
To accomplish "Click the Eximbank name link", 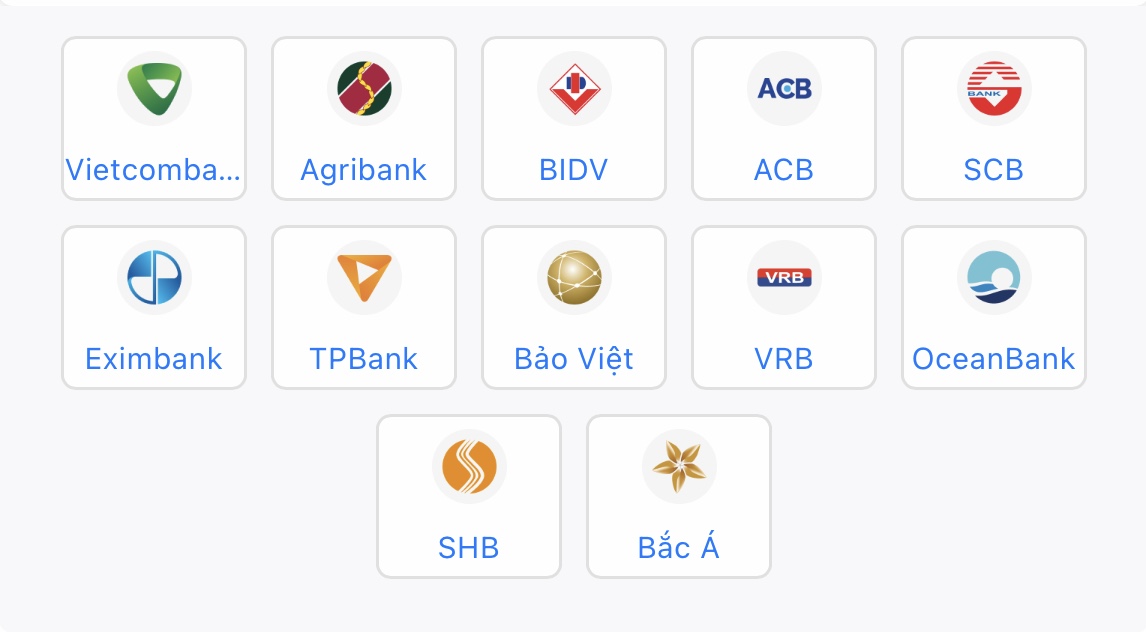I will tap(154, 359).
